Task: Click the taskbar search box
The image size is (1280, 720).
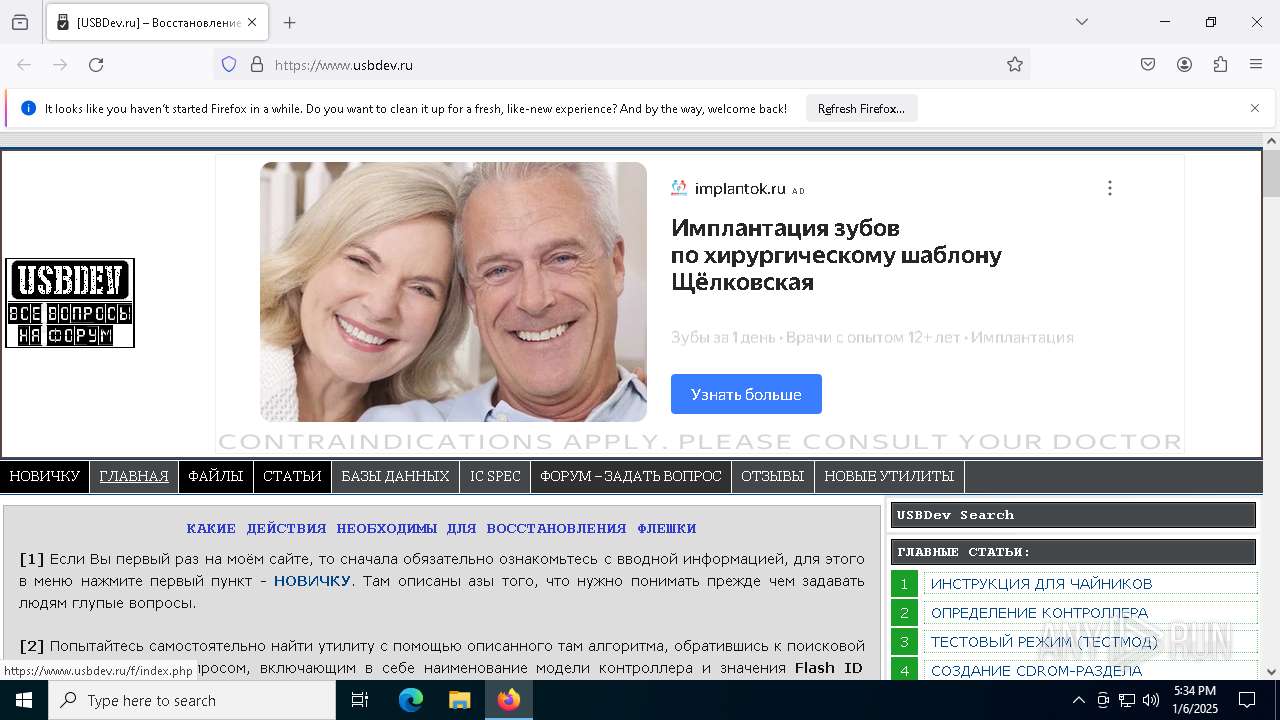Action: pyautogui.click(x=192, y=700)
